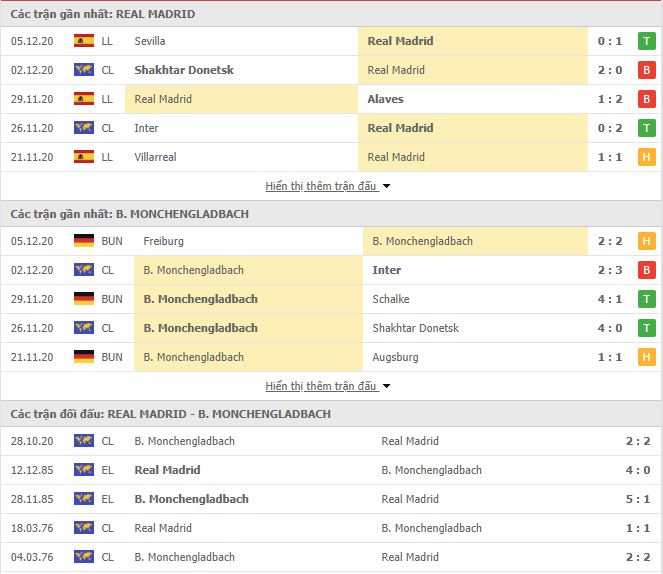Expand more B. Monchengladbach matches link

click(321, 386)
